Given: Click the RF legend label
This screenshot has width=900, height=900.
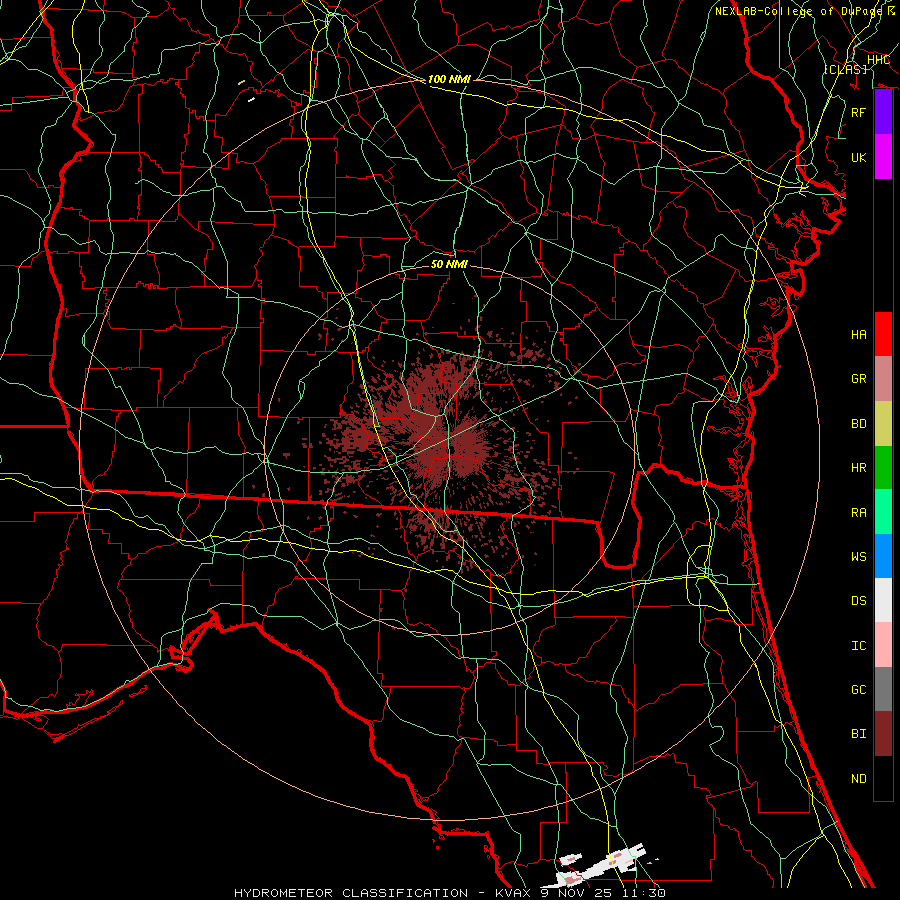Looking at the screenshot, I should point(859,112).
